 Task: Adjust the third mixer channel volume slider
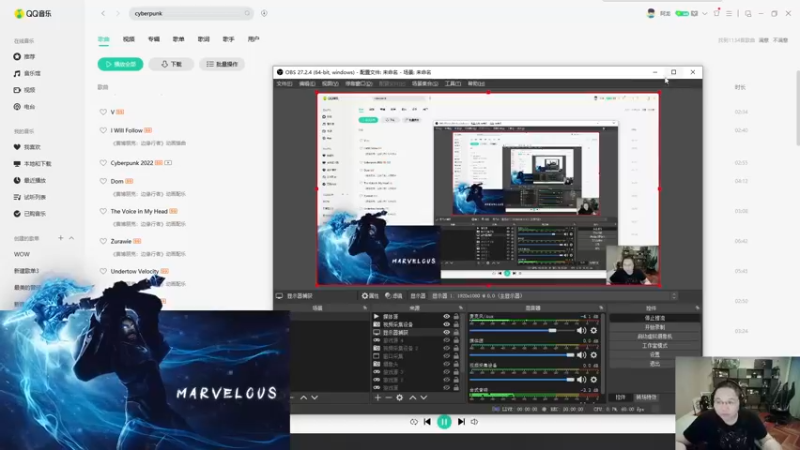[522, 380]
